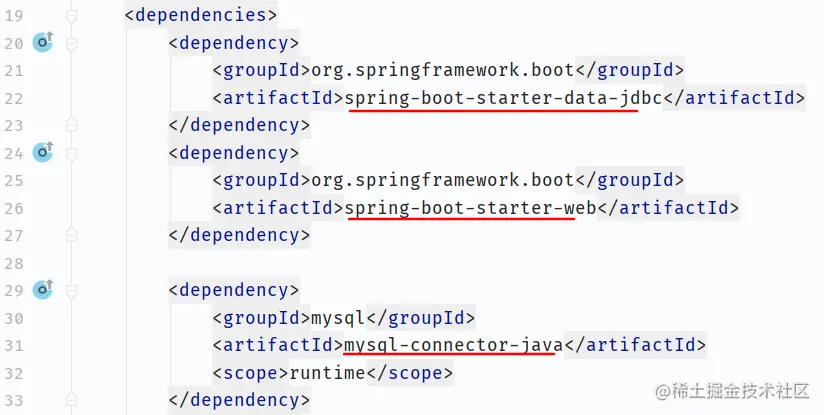Screen dimensions: 824x415
Task: Click the gutter dependency icon on line 20
Action: (43, 42)
